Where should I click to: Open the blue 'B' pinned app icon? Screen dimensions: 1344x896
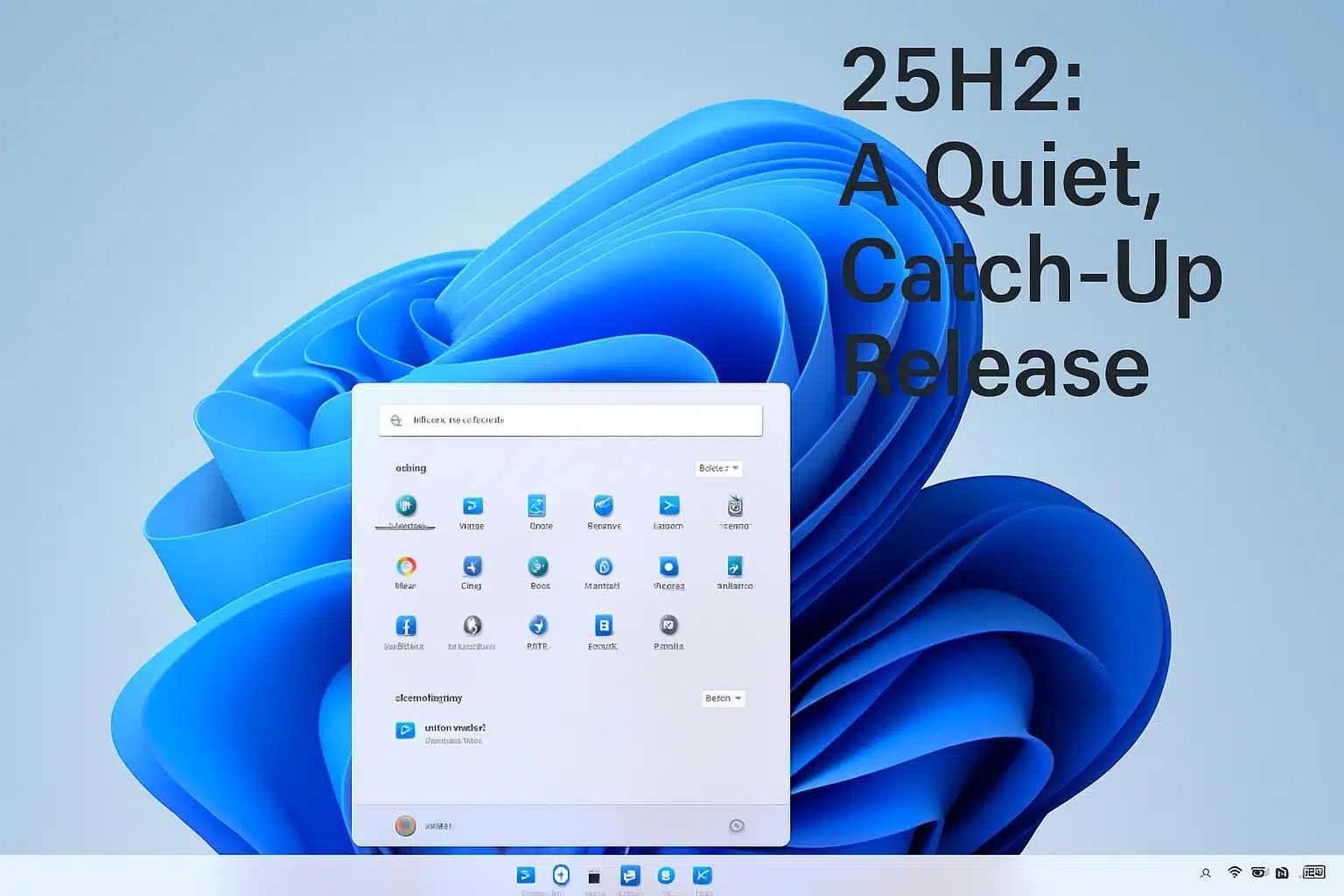[604, 626]
